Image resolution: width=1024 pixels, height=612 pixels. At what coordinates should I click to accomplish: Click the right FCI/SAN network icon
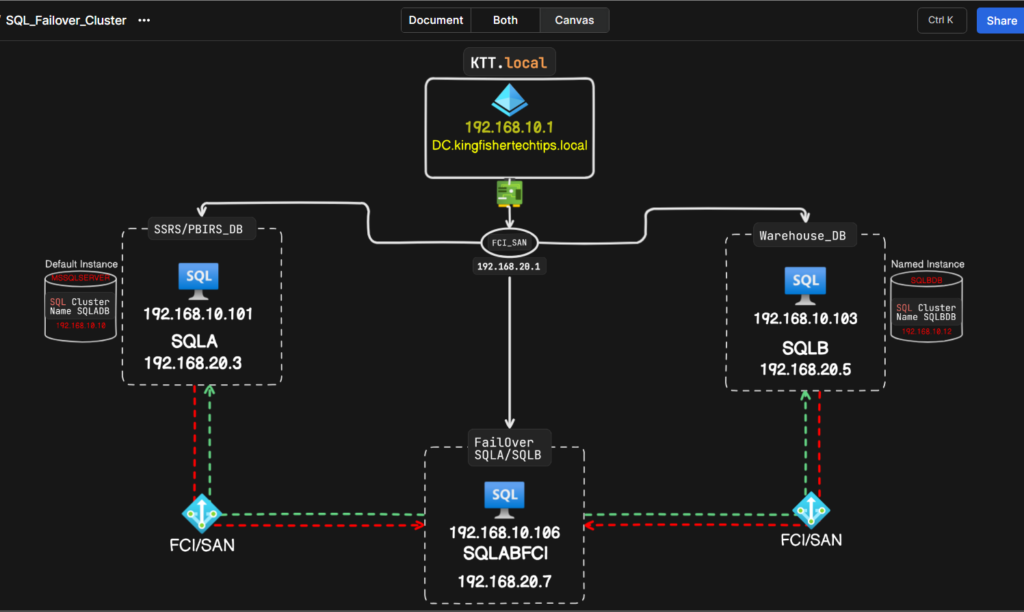812,509
